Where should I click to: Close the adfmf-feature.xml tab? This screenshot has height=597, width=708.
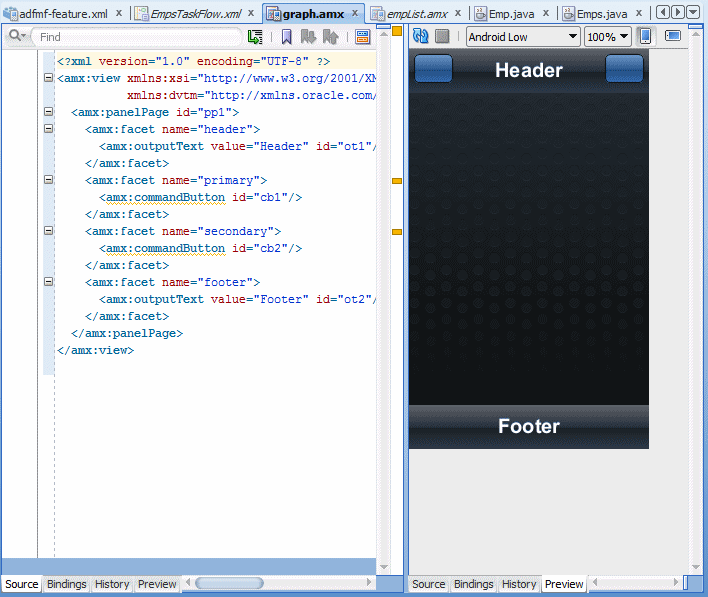pos(119,13)
